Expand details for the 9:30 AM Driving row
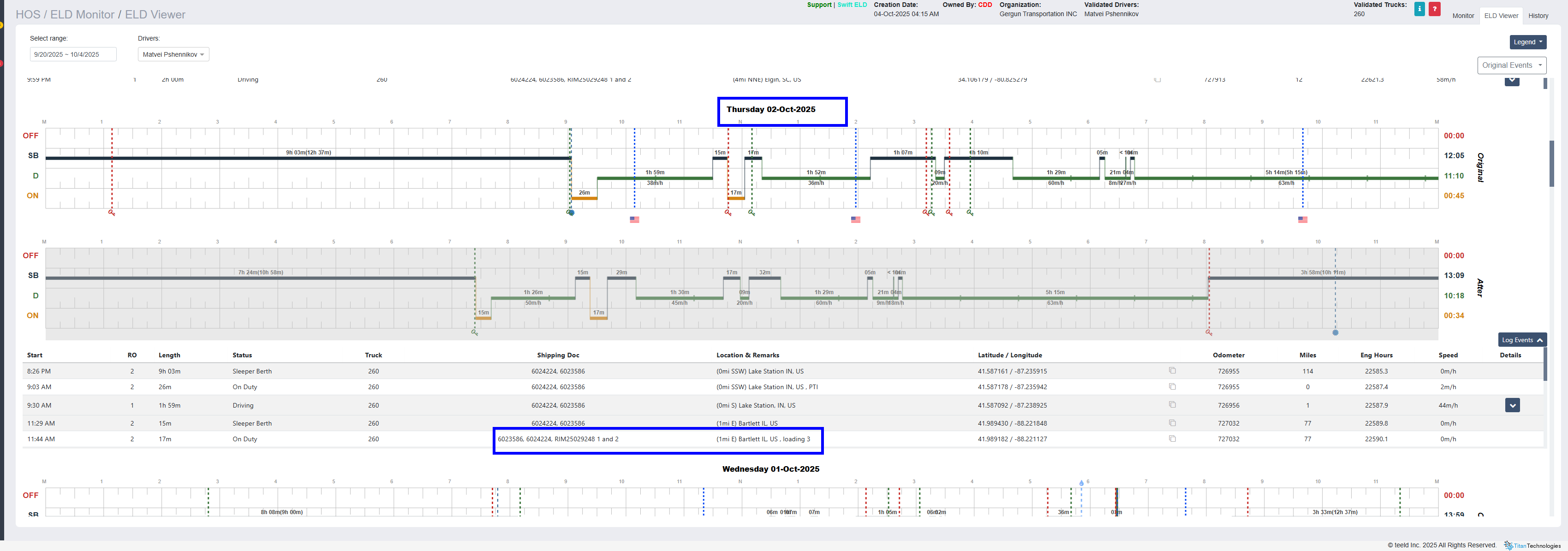1568x551 pixels. click(1512, 405)
